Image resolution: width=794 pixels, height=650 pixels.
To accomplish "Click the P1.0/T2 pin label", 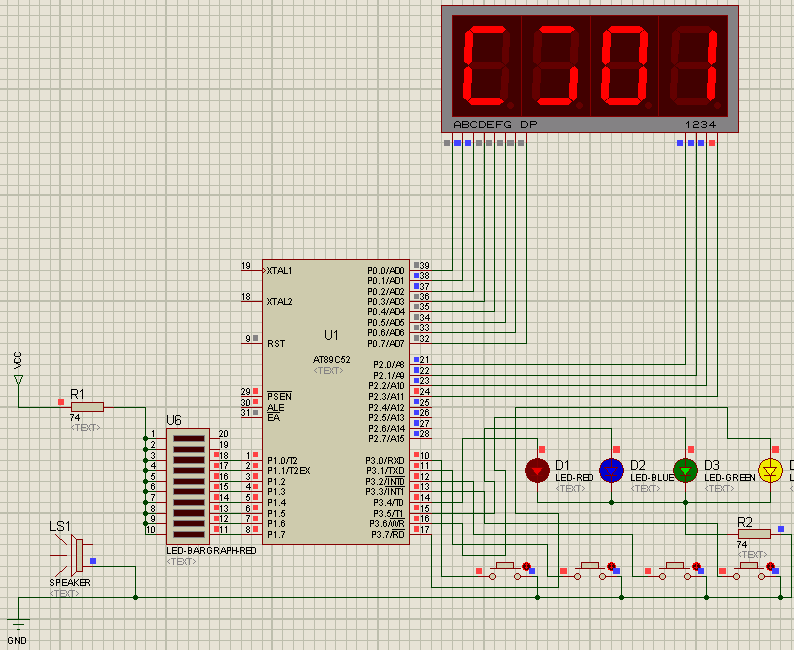I will point(283,461).
